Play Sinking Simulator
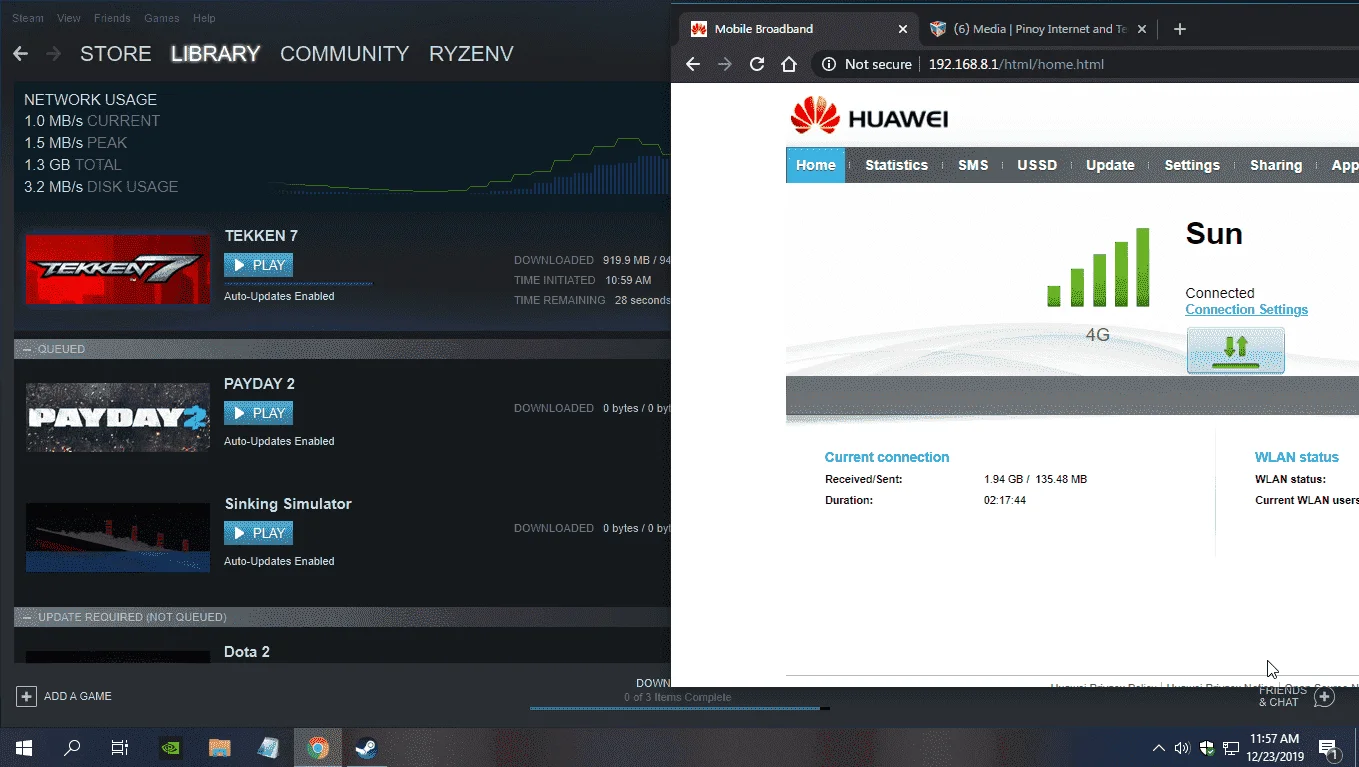Image resolution: width=1359 pixels, height=767 pixels. pos(258,533)
